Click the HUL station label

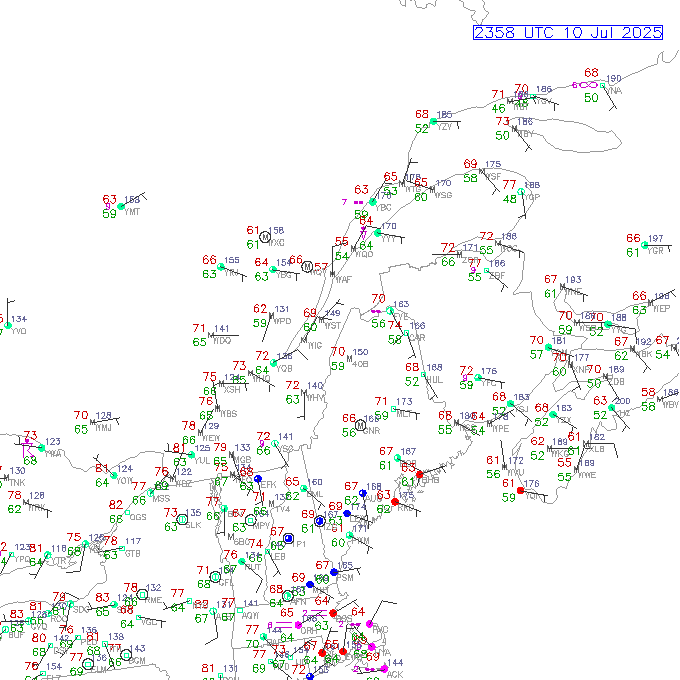(x=435, y=379)
